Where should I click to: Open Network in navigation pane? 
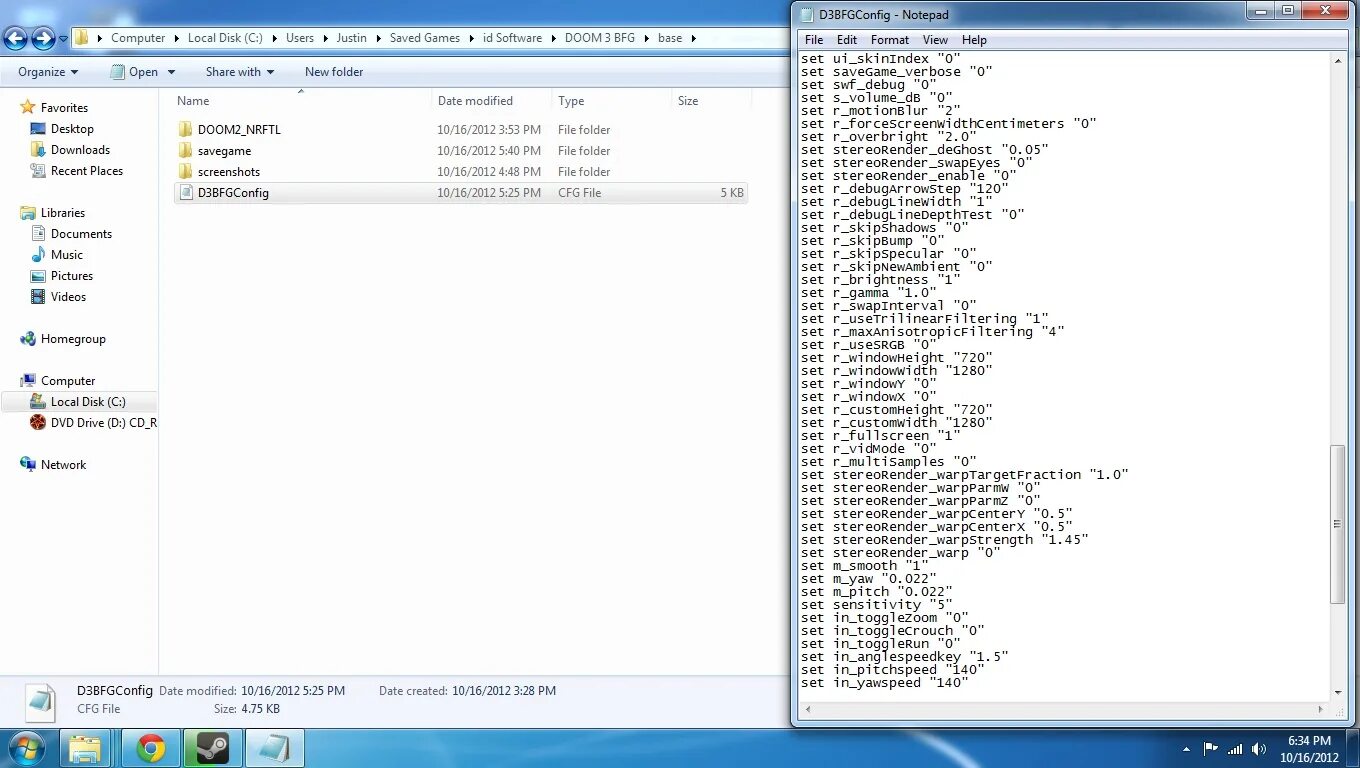click(x=63, y=465)
